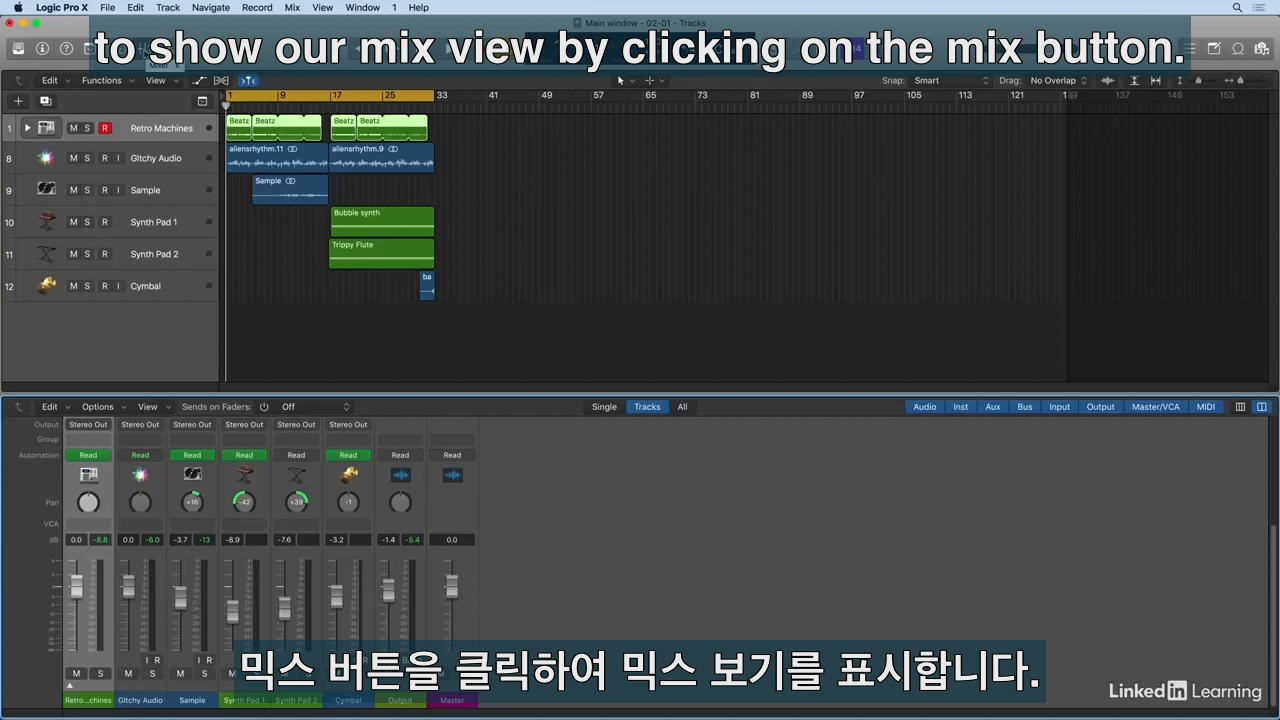Click the duplicate track icon
Image resolution: width=1280 pixels, height=720 pixels.
click(45, 101)
